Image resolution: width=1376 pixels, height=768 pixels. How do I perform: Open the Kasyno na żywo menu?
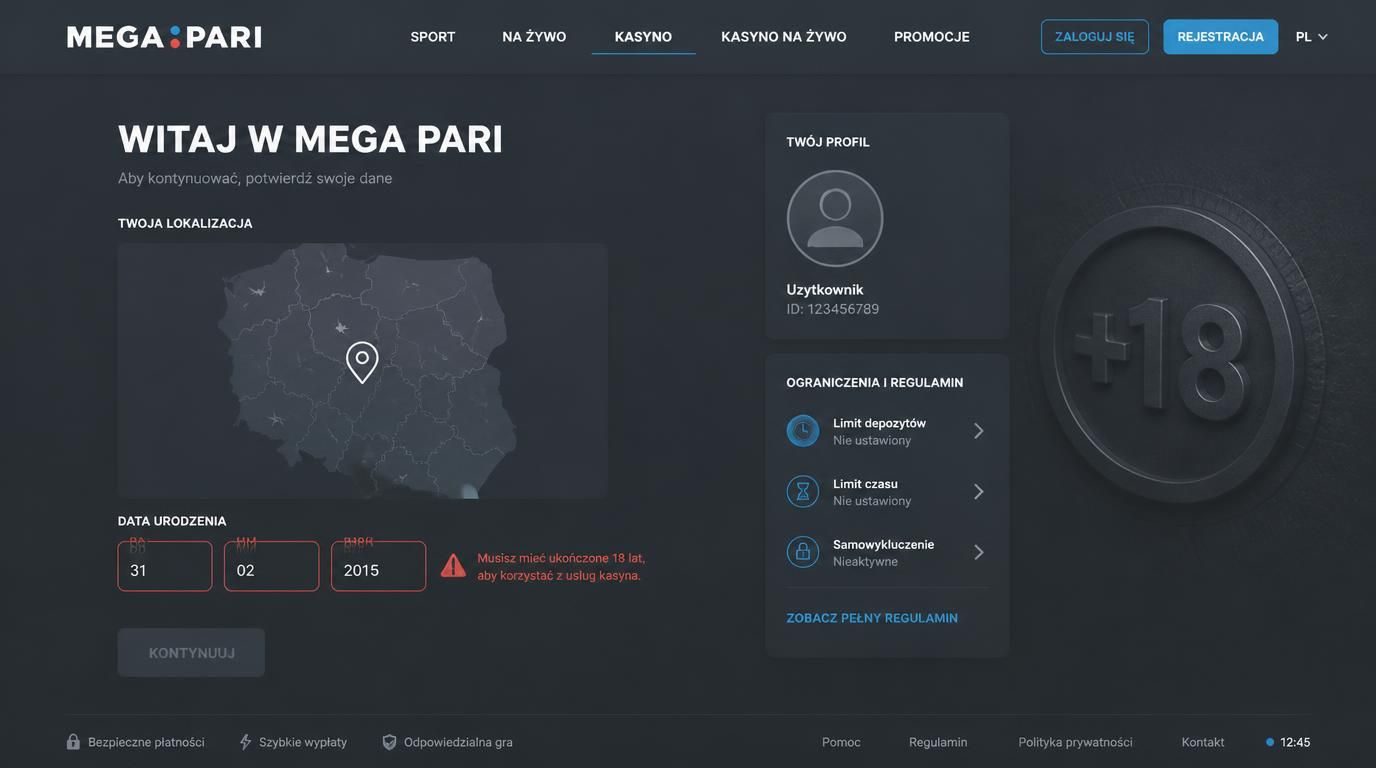pyautogui.click(x=784, y=37)
